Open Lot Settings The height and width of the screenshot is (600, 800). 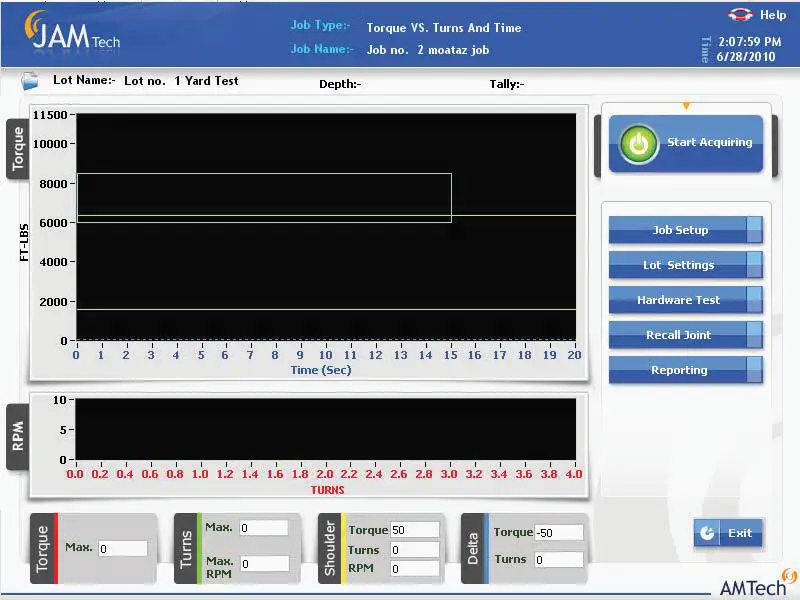click(x=685, y=265)
